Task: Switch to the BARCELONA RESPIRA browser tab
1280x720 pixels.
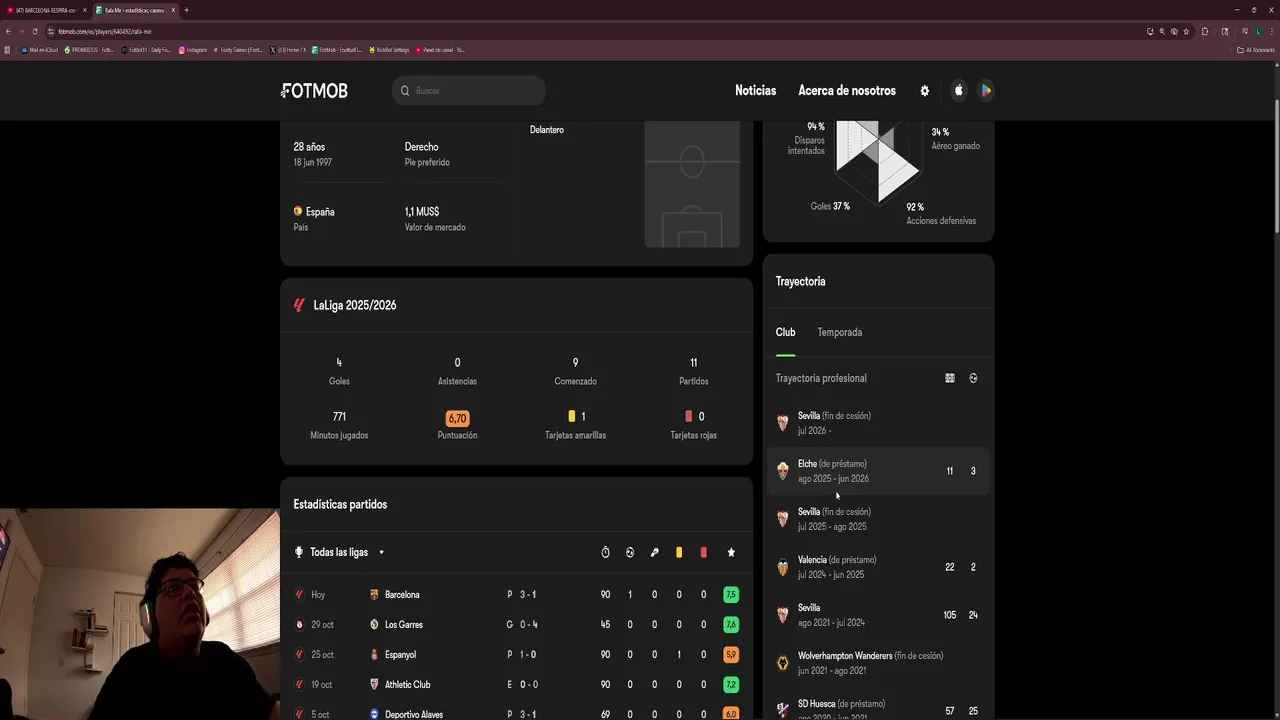Action: pyautogui.click(x=46, y=10)
